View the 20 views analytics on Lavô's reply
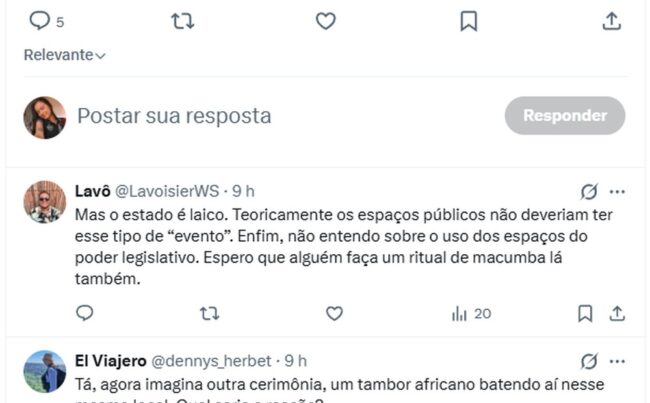This screenshot has height=403, width=650. coord(471,314)
